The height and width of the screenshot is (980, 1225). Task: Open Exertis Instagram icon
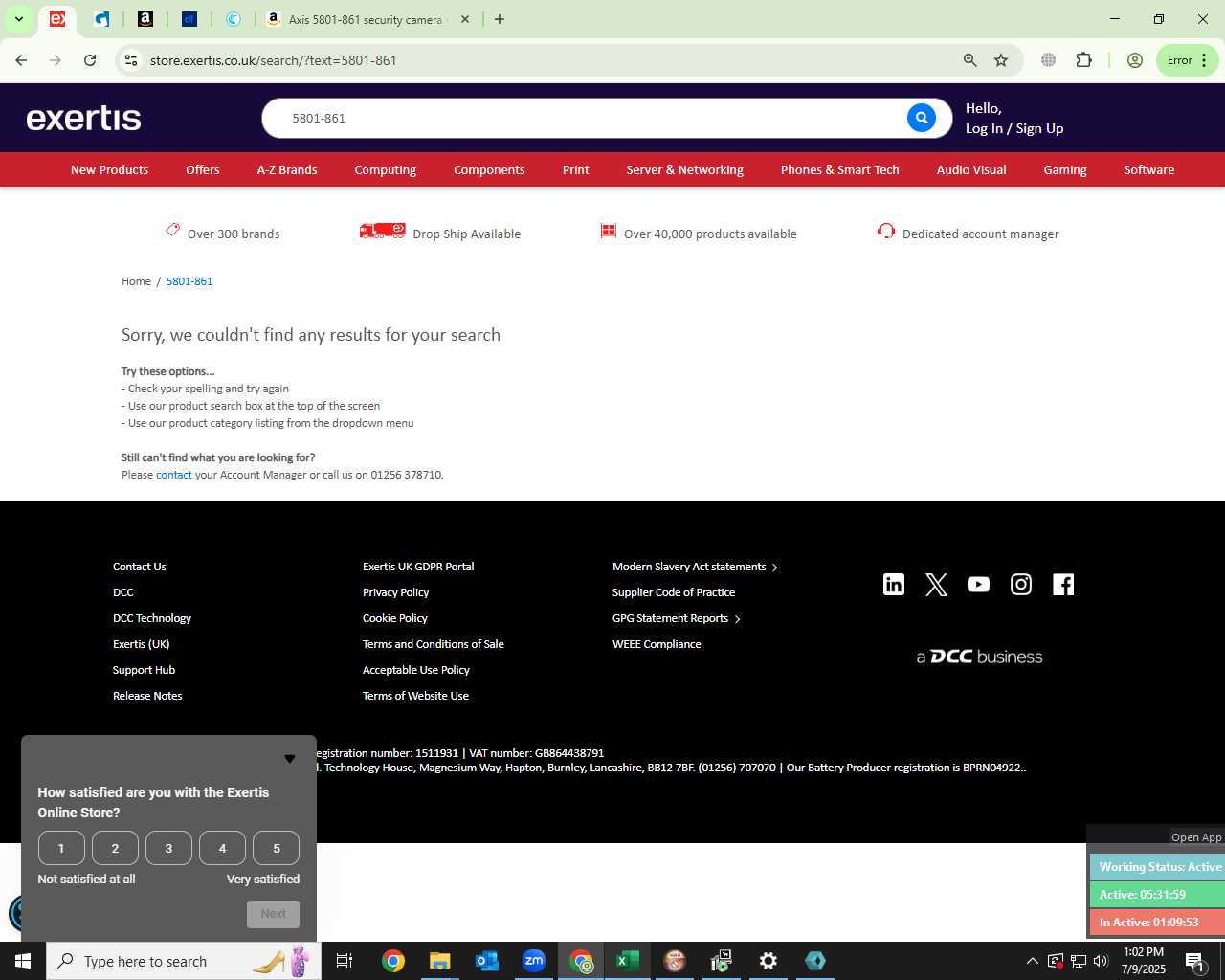[1021, 585]
